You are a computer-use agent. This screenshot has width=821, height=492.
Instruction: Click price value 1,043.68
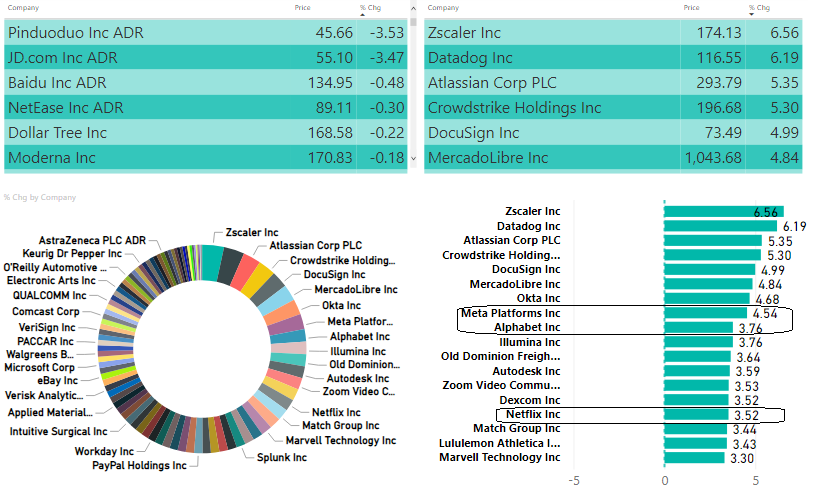(714, 158)
